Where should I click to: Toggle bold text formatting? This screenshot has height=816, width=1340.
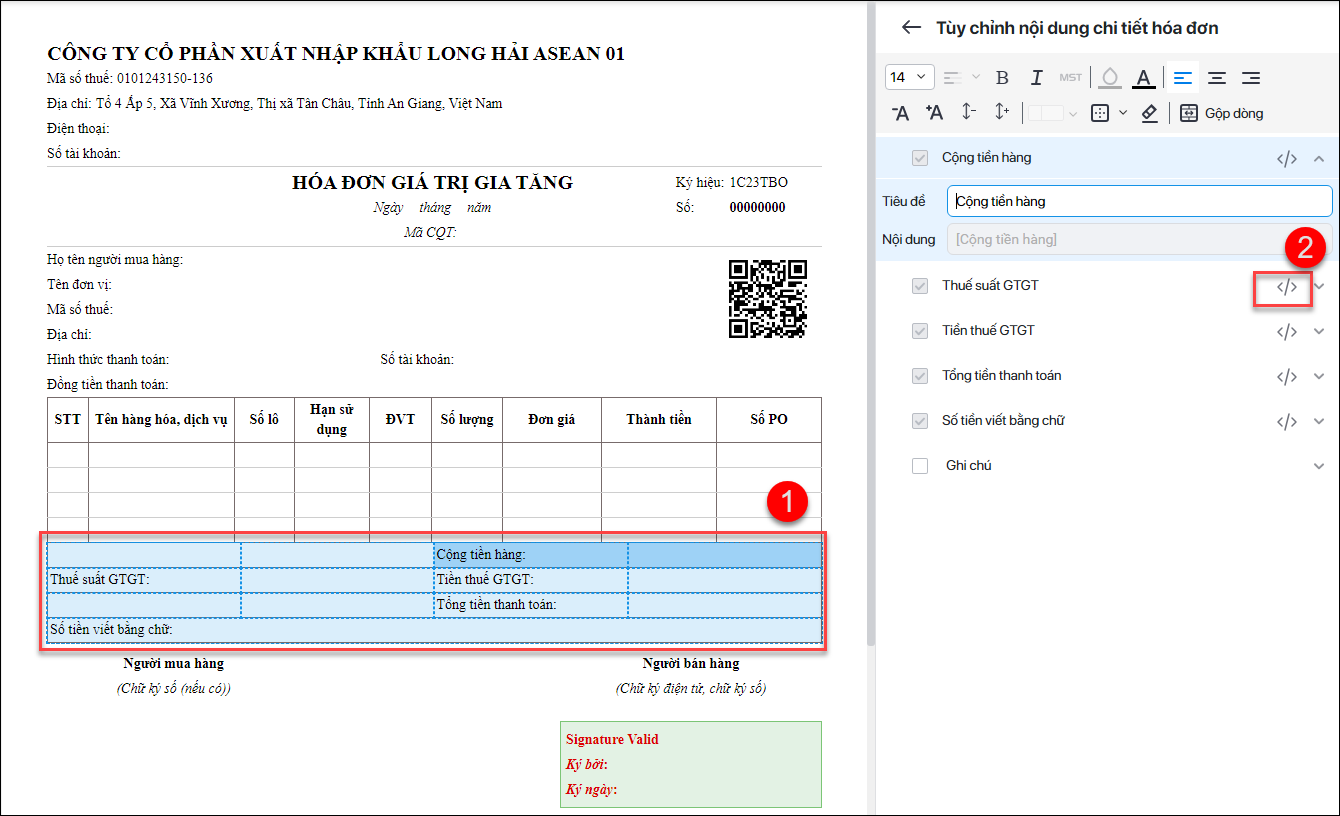tap(1003, 78)
